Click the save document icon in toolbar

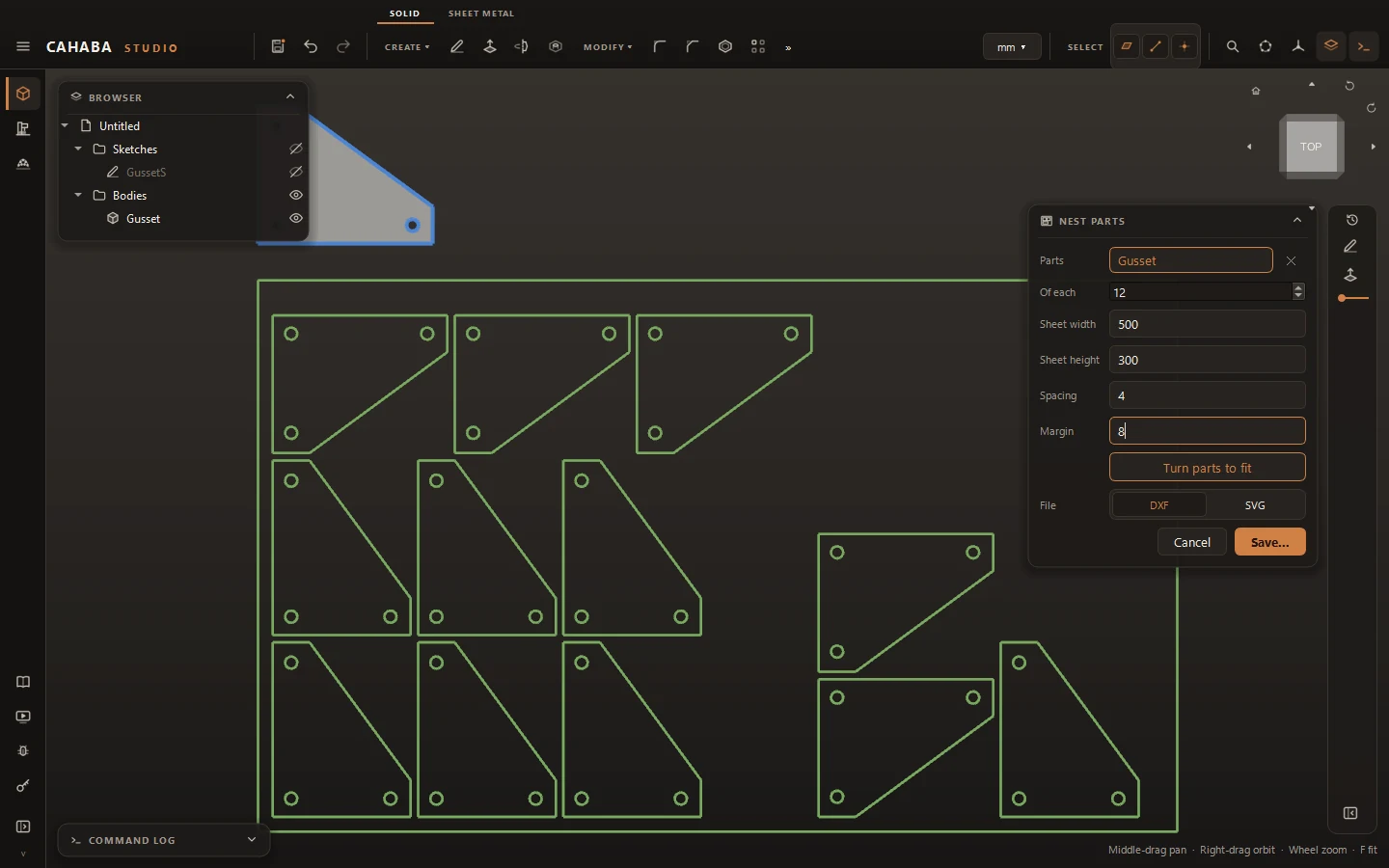[278, 46]
